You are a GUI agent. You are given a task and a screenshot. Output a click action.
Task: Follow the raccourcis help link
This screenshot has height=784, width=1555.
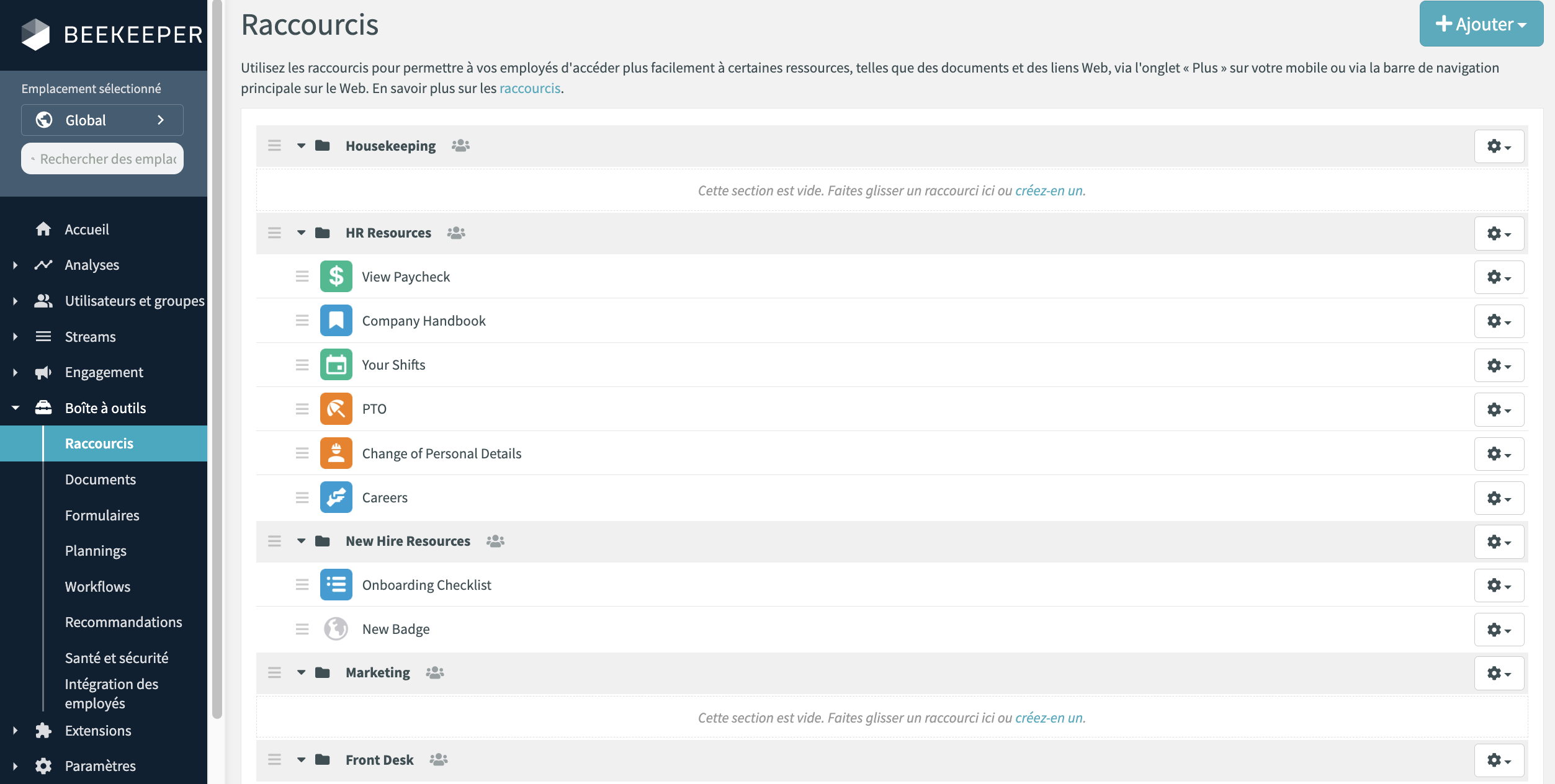point(530,88)
